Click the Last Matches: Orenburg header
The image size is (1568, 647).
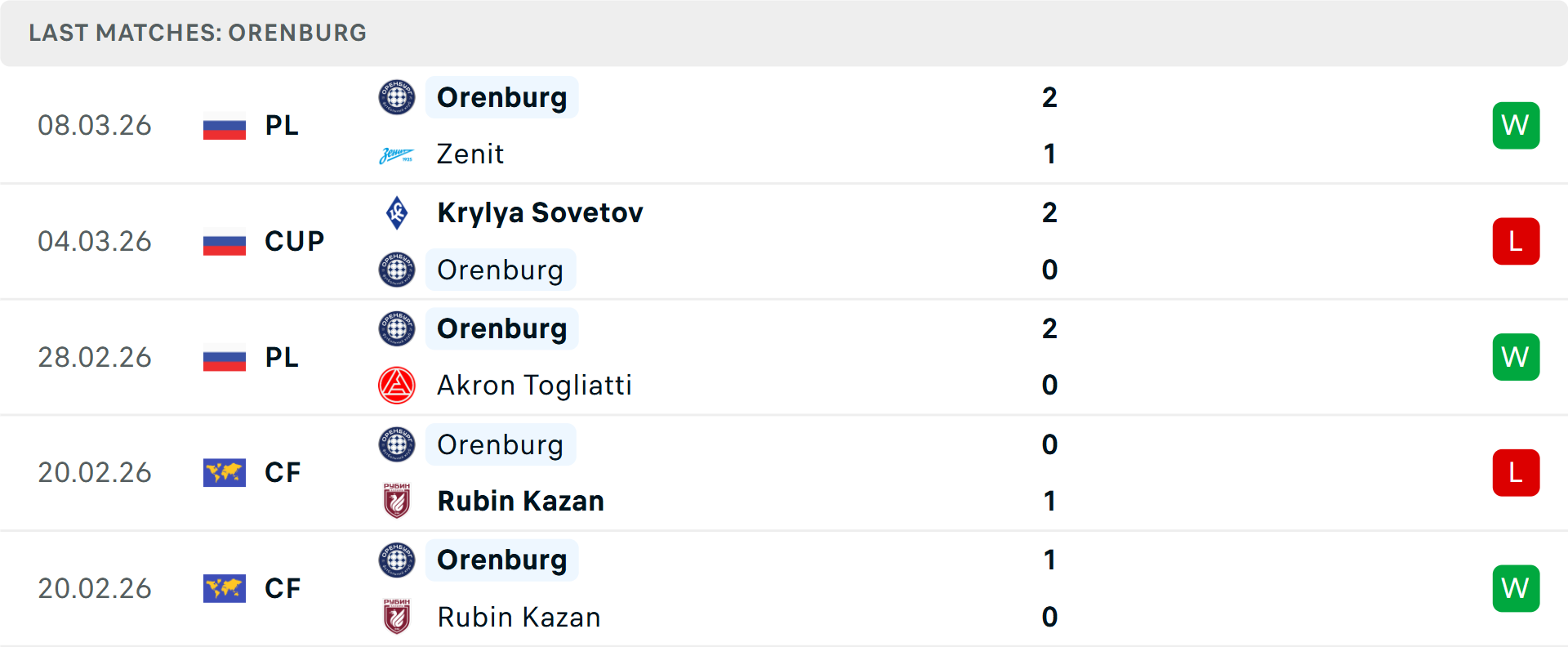point(198,33)
